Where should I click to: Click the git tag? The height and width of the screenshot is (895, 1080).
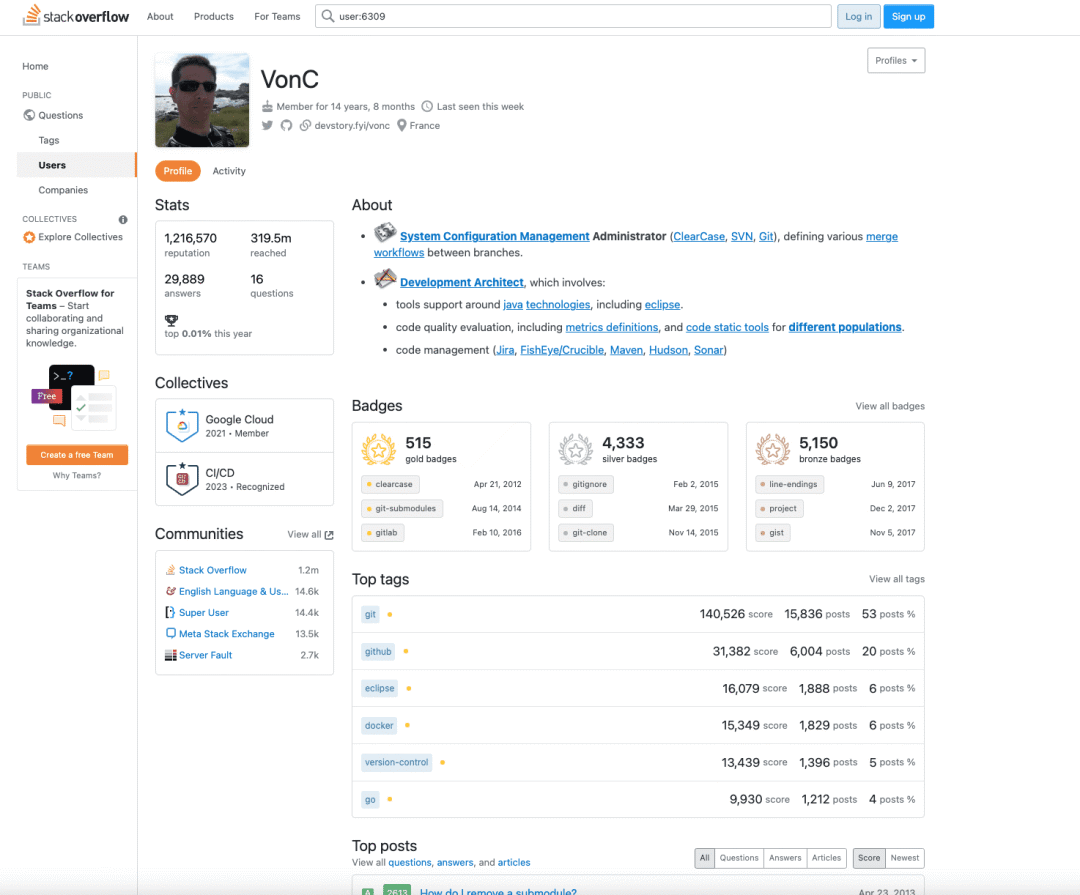tap(371, 614)
